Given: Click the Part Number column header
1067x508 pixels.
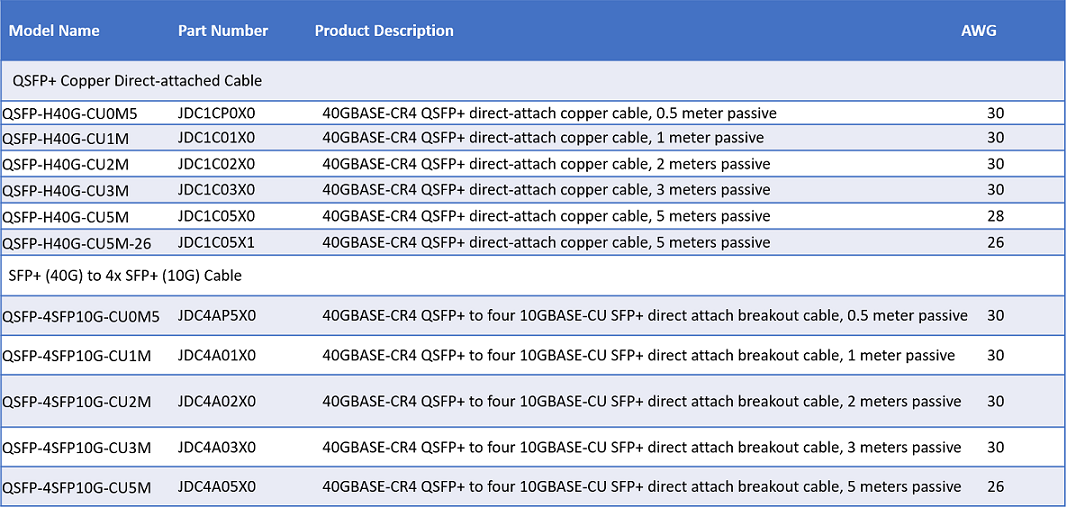Looking at the screenshot, I should [223, 31].
